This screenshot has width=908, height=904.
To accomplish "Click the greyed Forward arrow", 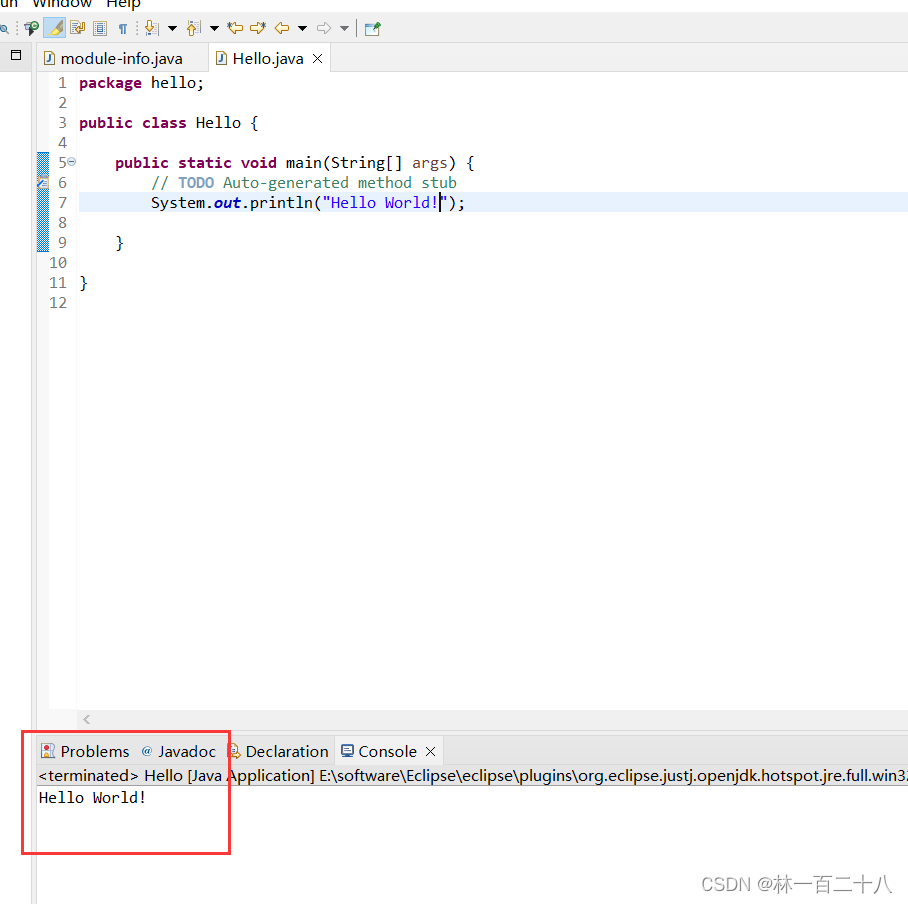I will [324, 28].
